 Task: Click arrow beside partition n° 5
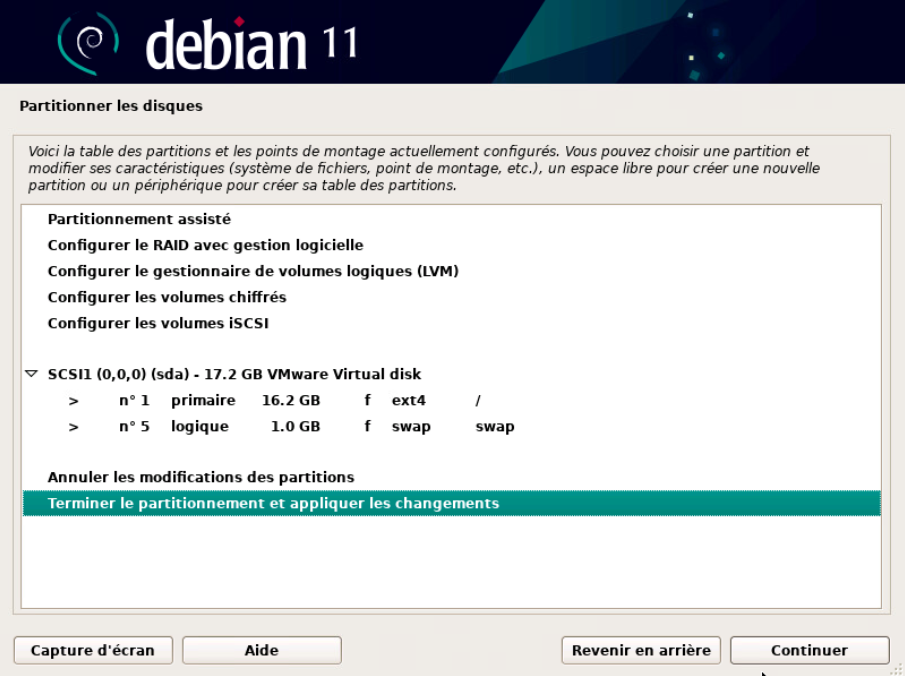pyautogui.click(x=73, y=427)
